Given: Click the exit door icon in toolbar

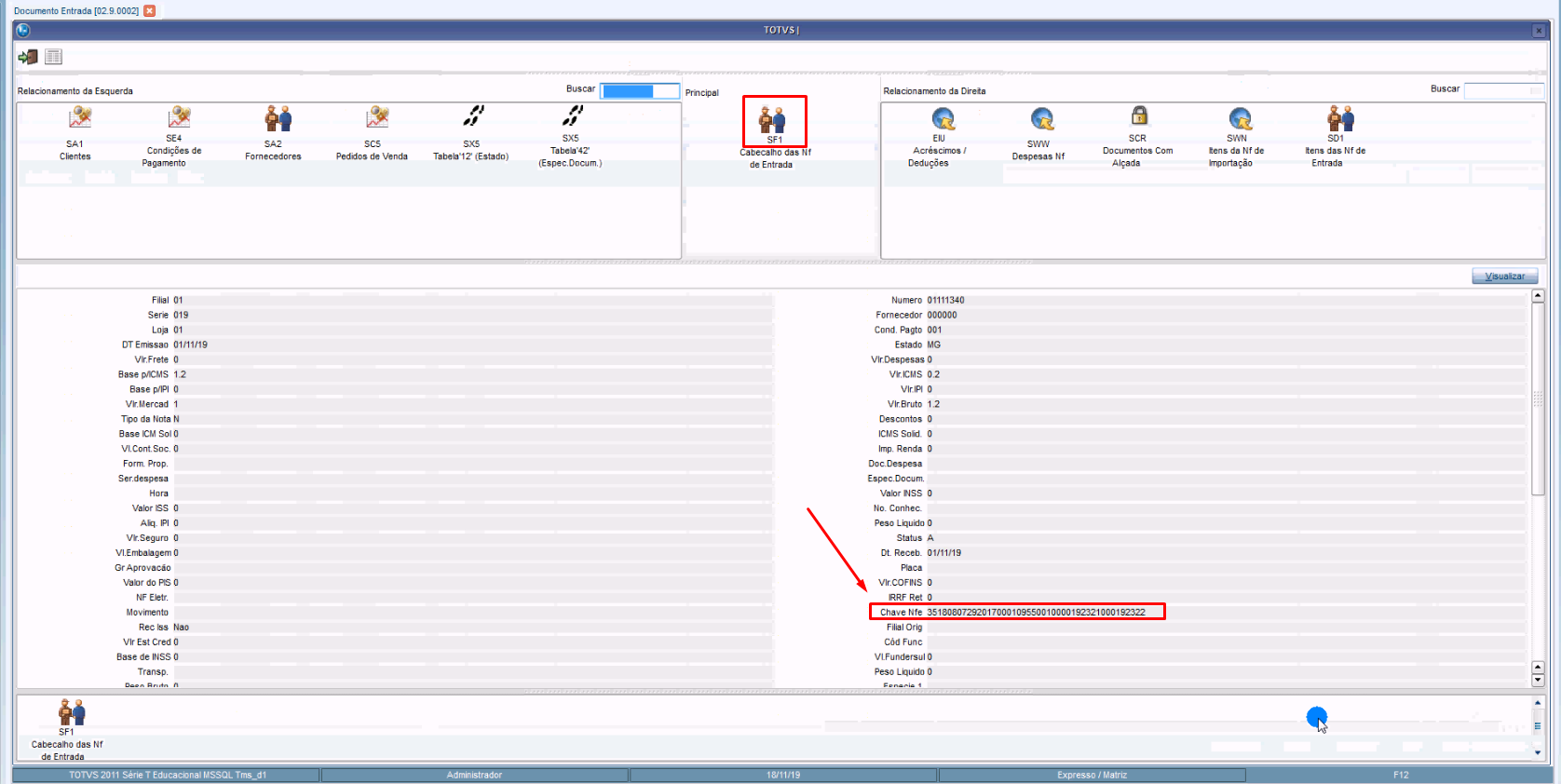Looking at the screenshot, I should coord(28,57).
